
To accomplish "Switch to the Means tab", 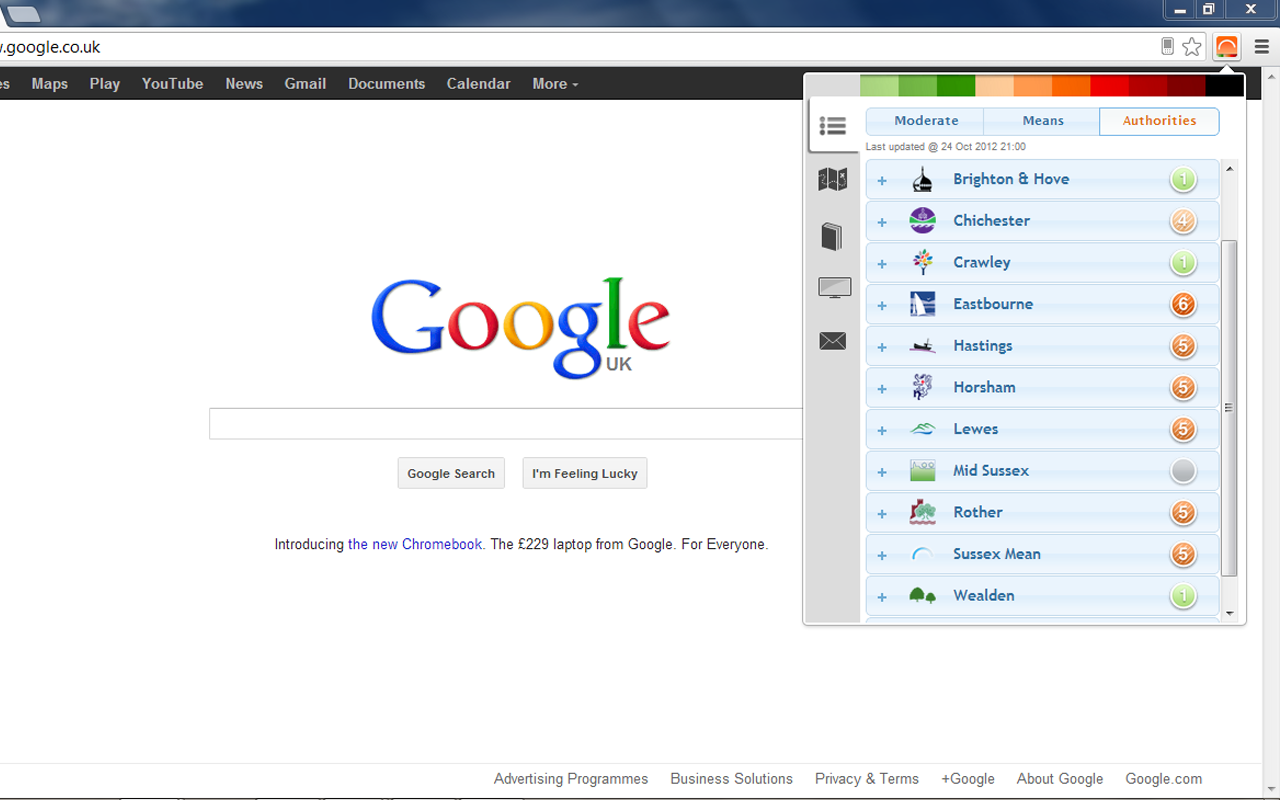I will coord(1042,121).
